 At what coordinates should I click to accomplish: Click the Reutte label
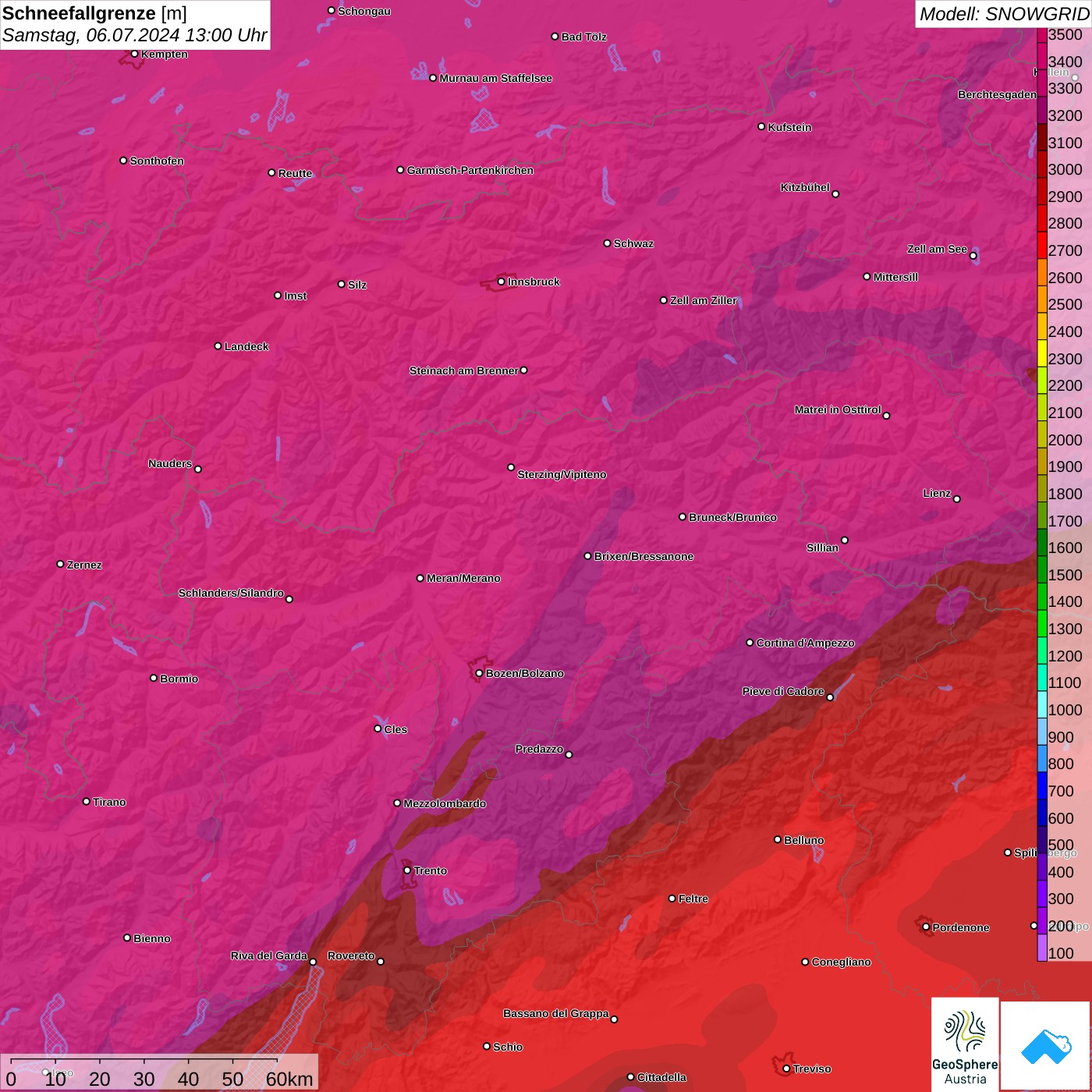pos(295,173)
